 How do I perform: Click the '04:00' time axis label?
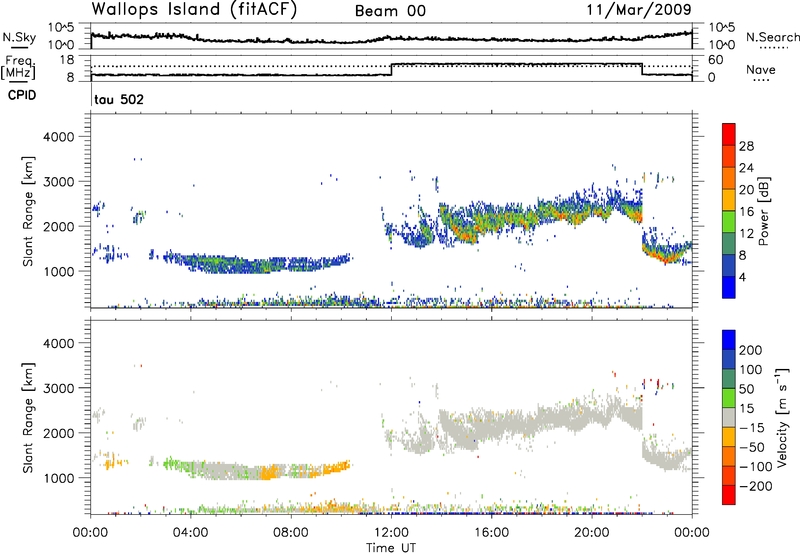point(191,533)
